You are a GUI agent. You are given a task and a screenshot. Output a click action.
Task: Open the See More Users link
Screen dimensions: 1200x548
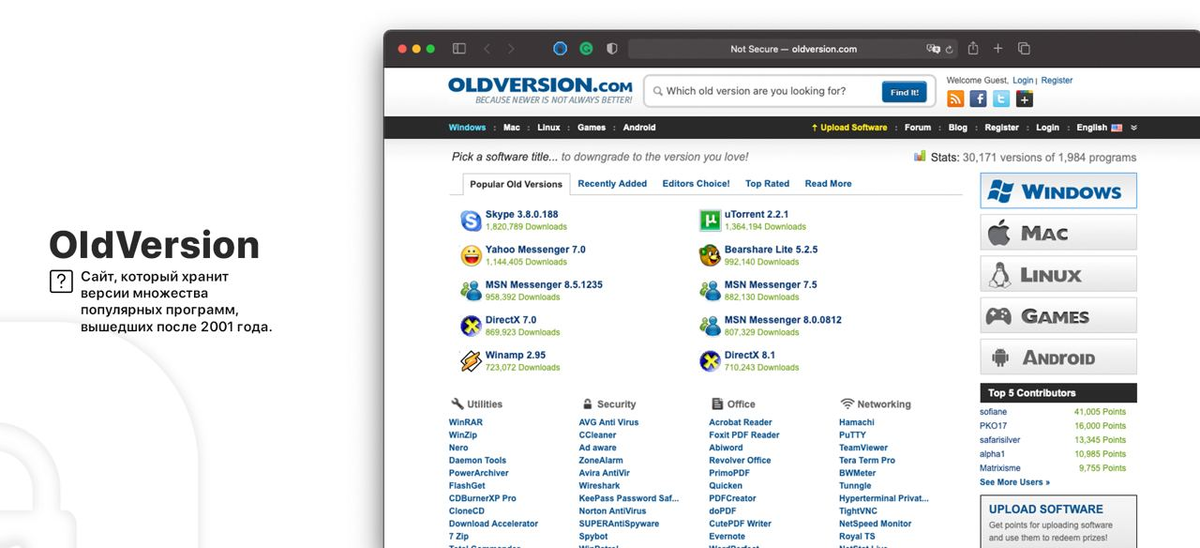pyautogui.click(x=1014, y=482)
